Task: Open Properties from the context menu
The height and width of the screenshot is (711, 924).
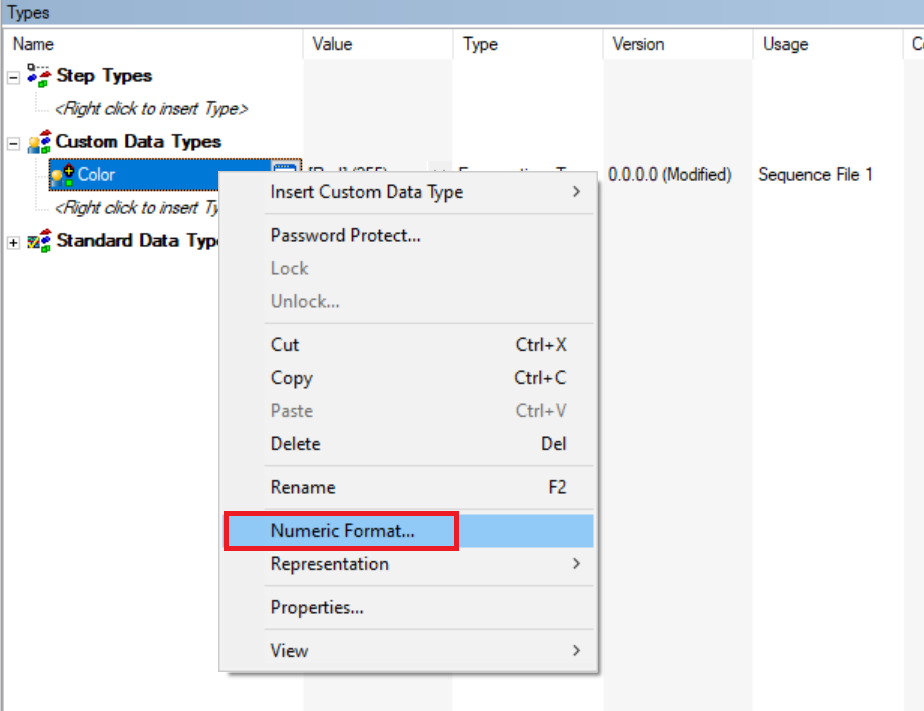Action: pos(317,607)
